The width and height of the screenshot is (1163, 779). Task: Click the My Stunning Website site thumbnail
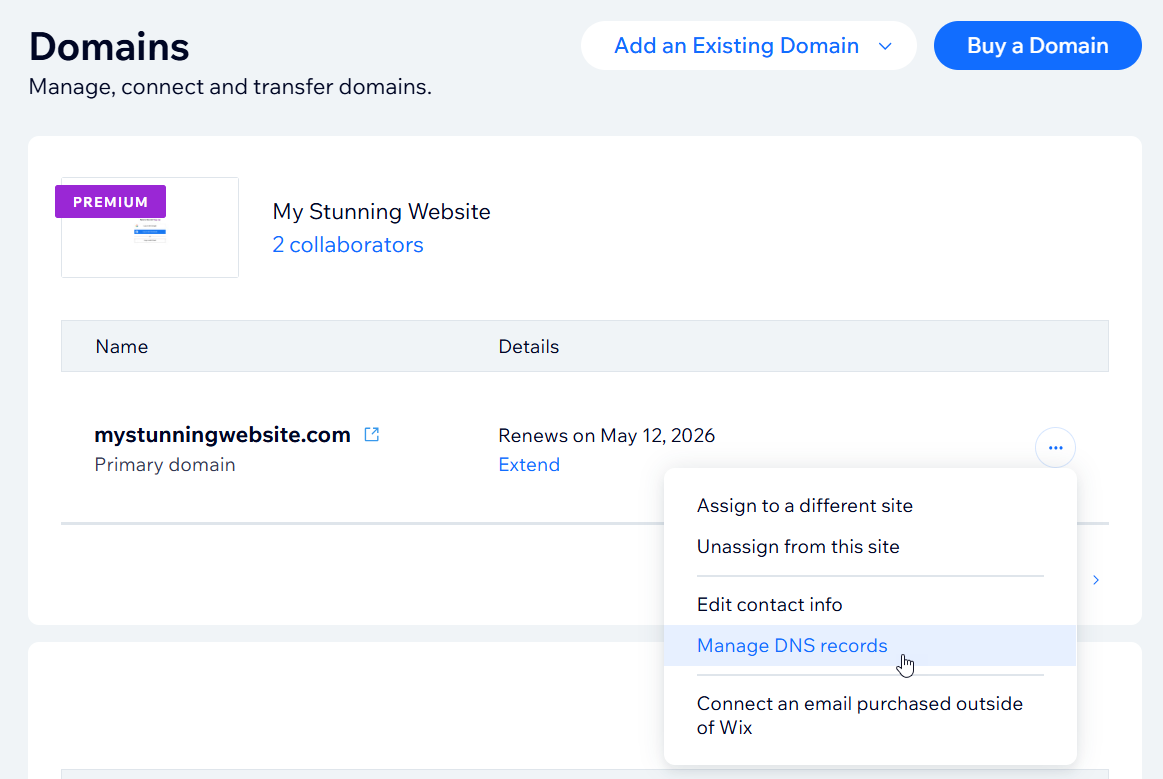150,228
